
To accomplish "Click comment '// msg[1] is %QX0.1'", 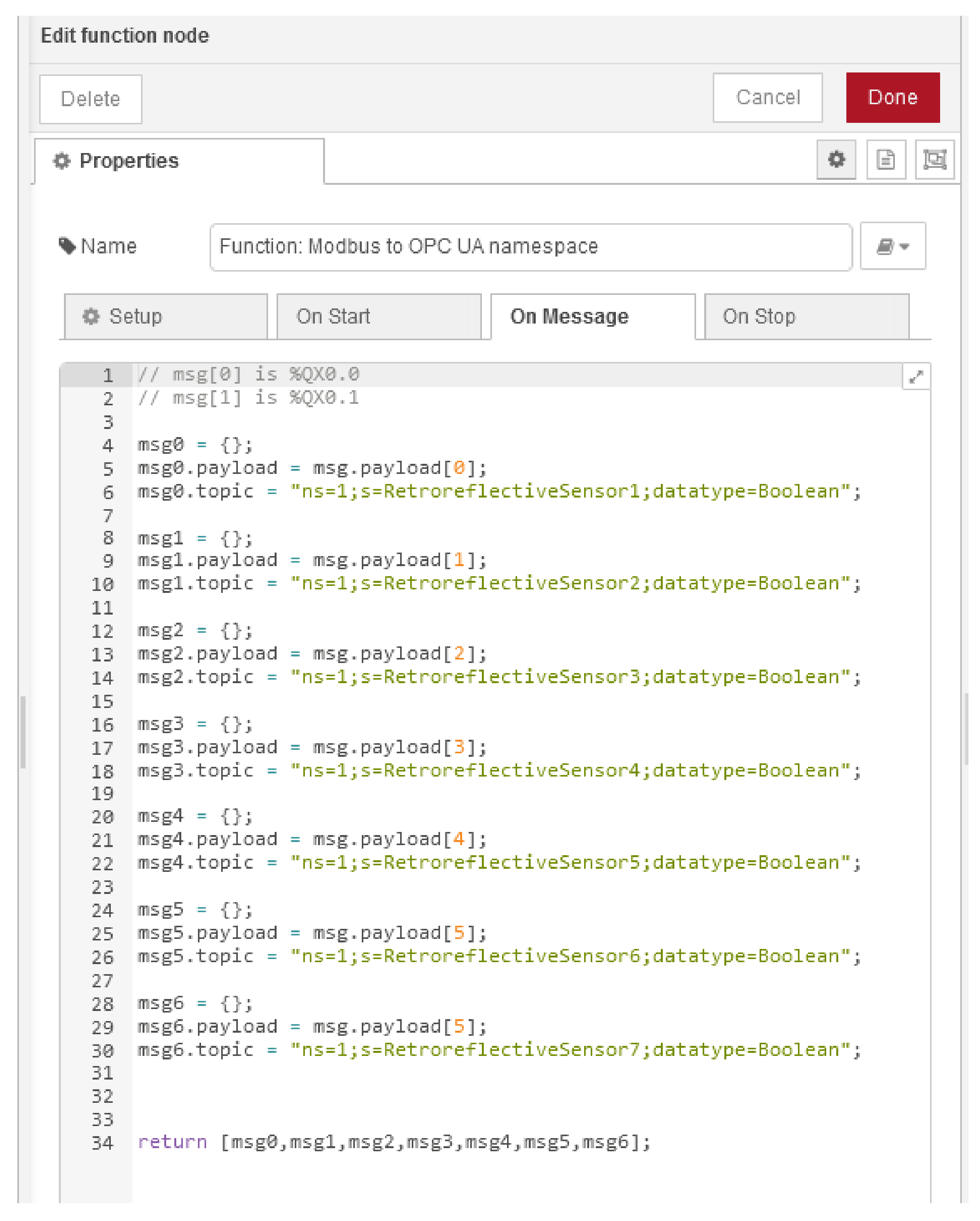I will point(248,398).
